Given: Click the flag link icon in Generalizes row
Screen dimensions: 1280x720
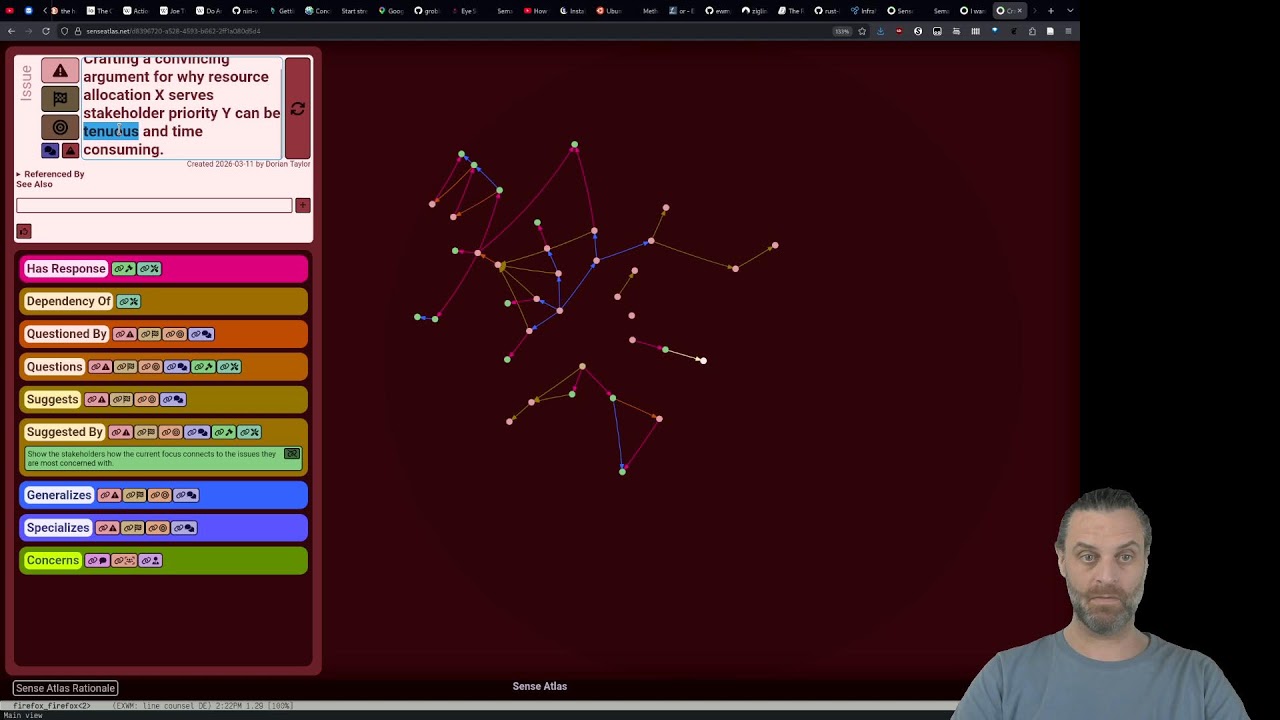Looking at the screenshot, I should (x=135, y=495).
